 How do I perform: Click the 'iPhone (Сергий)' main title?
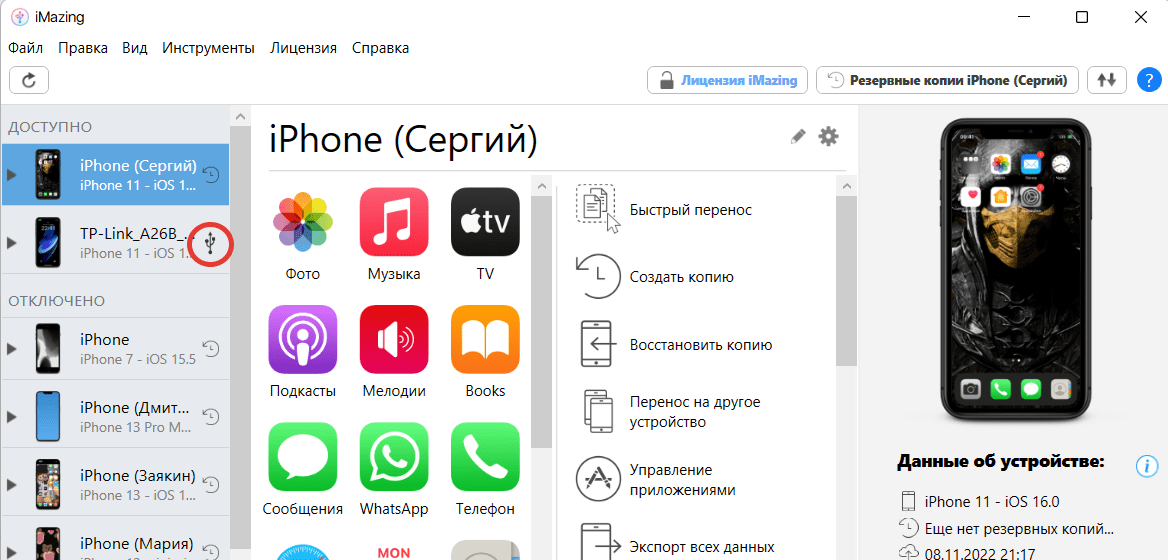pos(403,139)
